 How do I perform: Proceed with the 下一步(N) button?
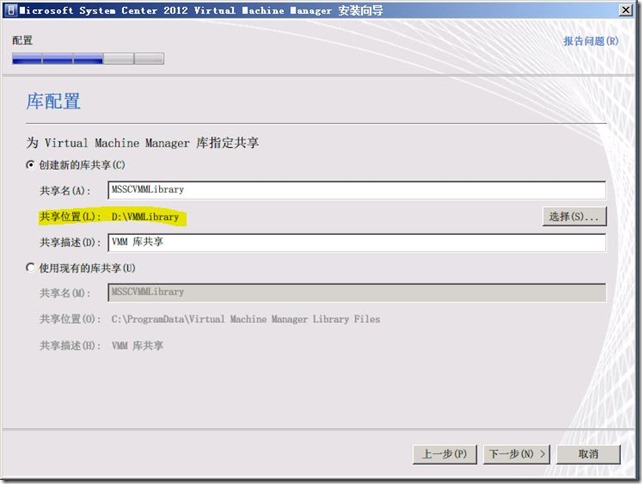click(517, 454)
